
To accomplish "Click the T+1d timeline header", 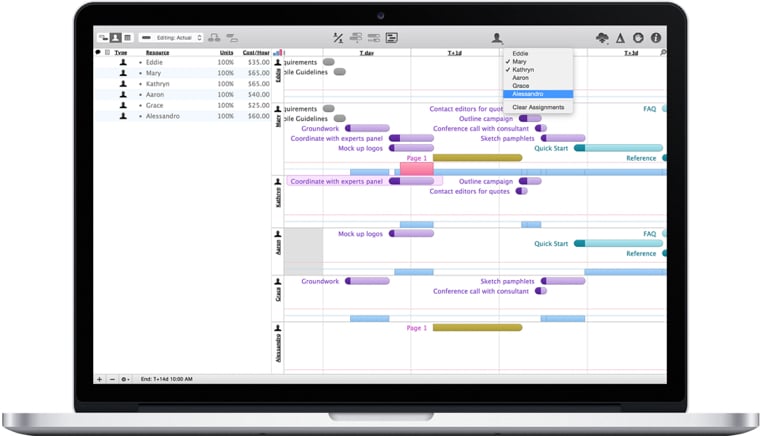I will (x=455, y=53).
